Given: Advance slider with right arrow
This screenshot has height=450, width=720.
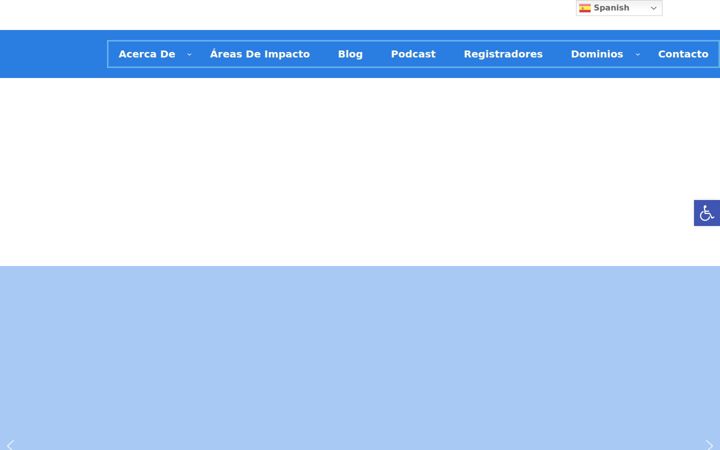Looking at the screenshot, I should tap(709, 444).
